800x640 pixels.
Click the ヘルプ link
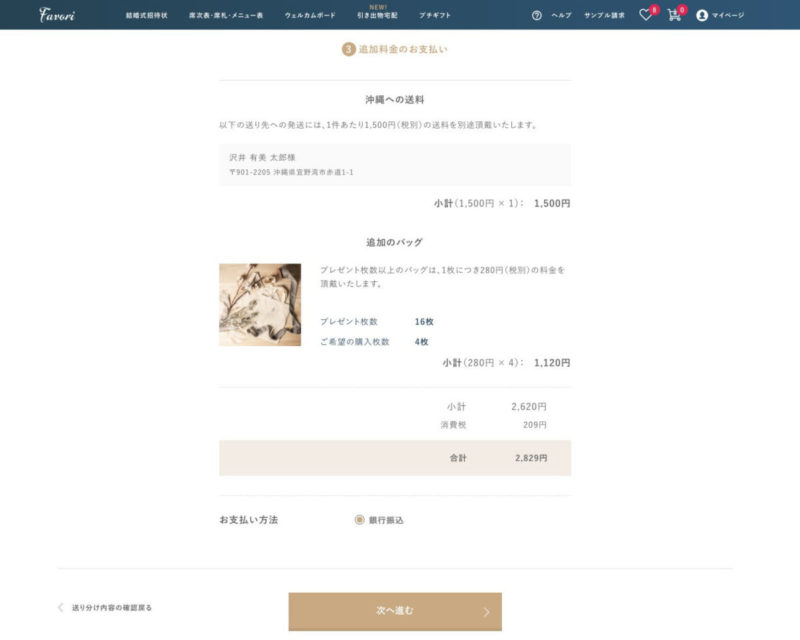561,15
